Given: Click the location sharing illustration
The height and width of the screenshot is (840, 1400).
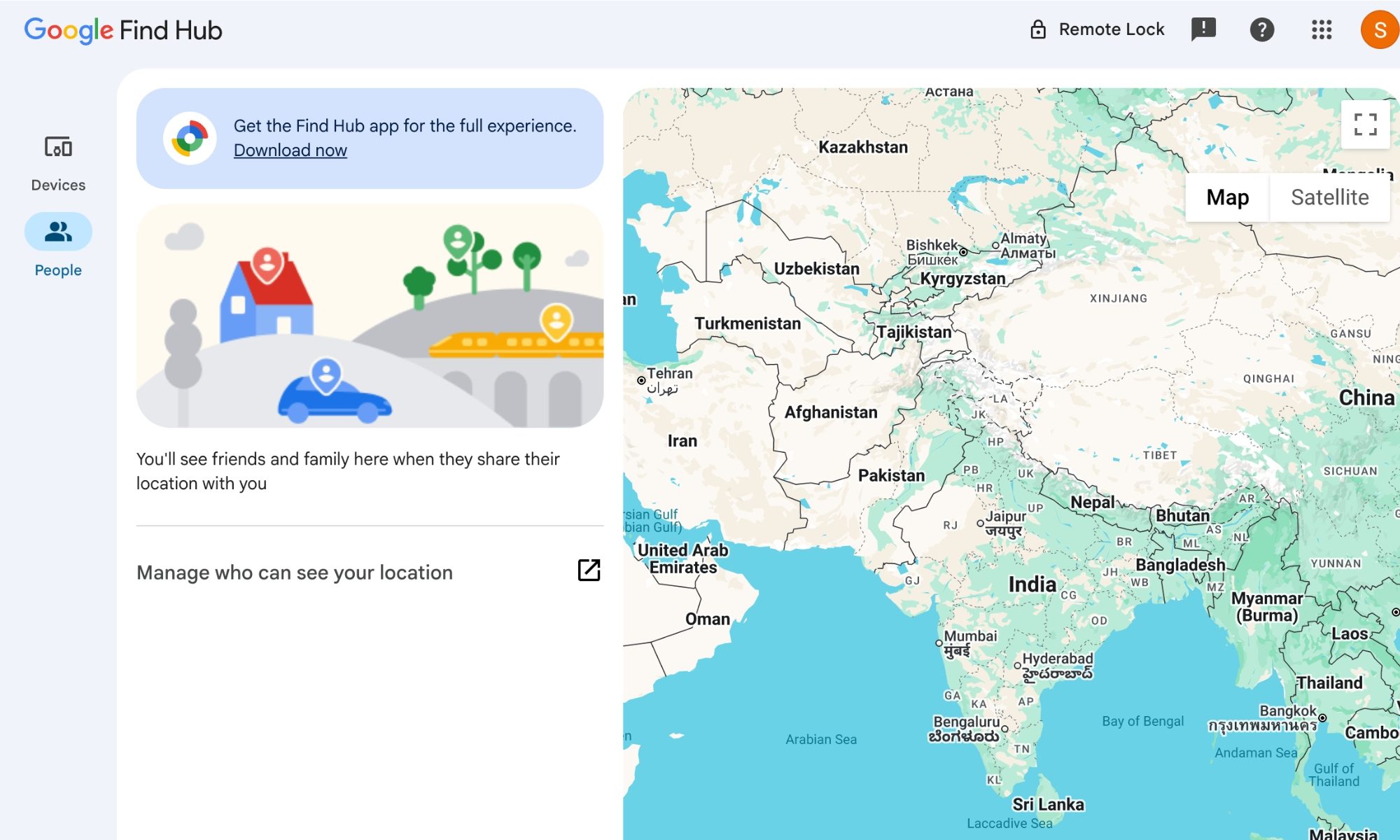Looking at the screenshot, I should point(370,316).
